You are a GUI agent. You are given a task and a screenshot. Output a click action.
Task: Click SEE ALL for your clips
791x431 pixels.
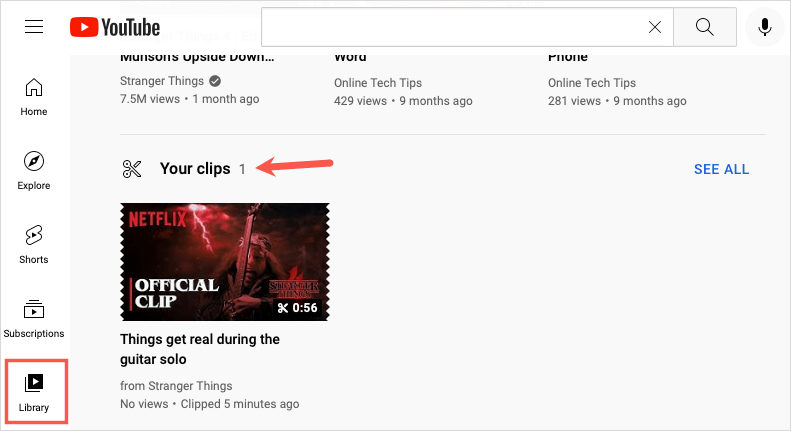[x=721, y=169]
